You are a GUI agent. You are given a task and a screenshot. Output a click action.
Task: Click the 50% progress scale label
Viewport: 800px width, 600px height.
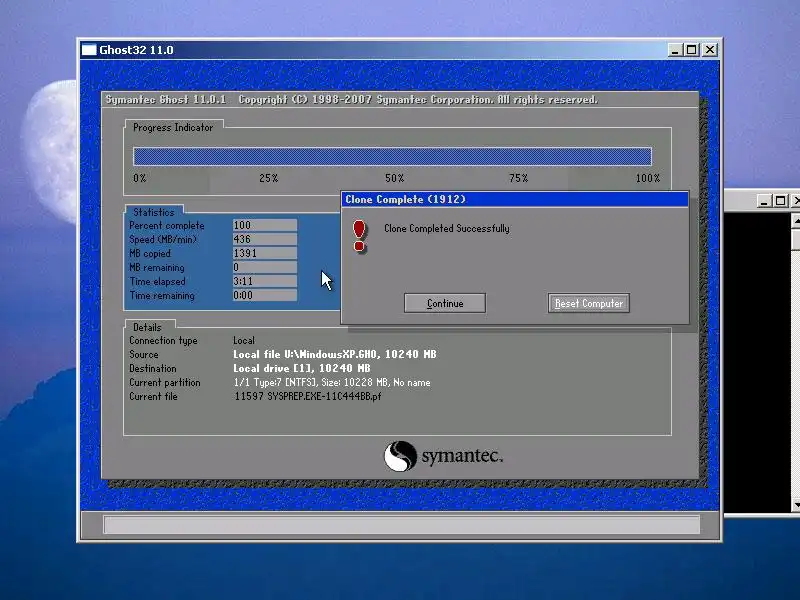pos(394,178)
